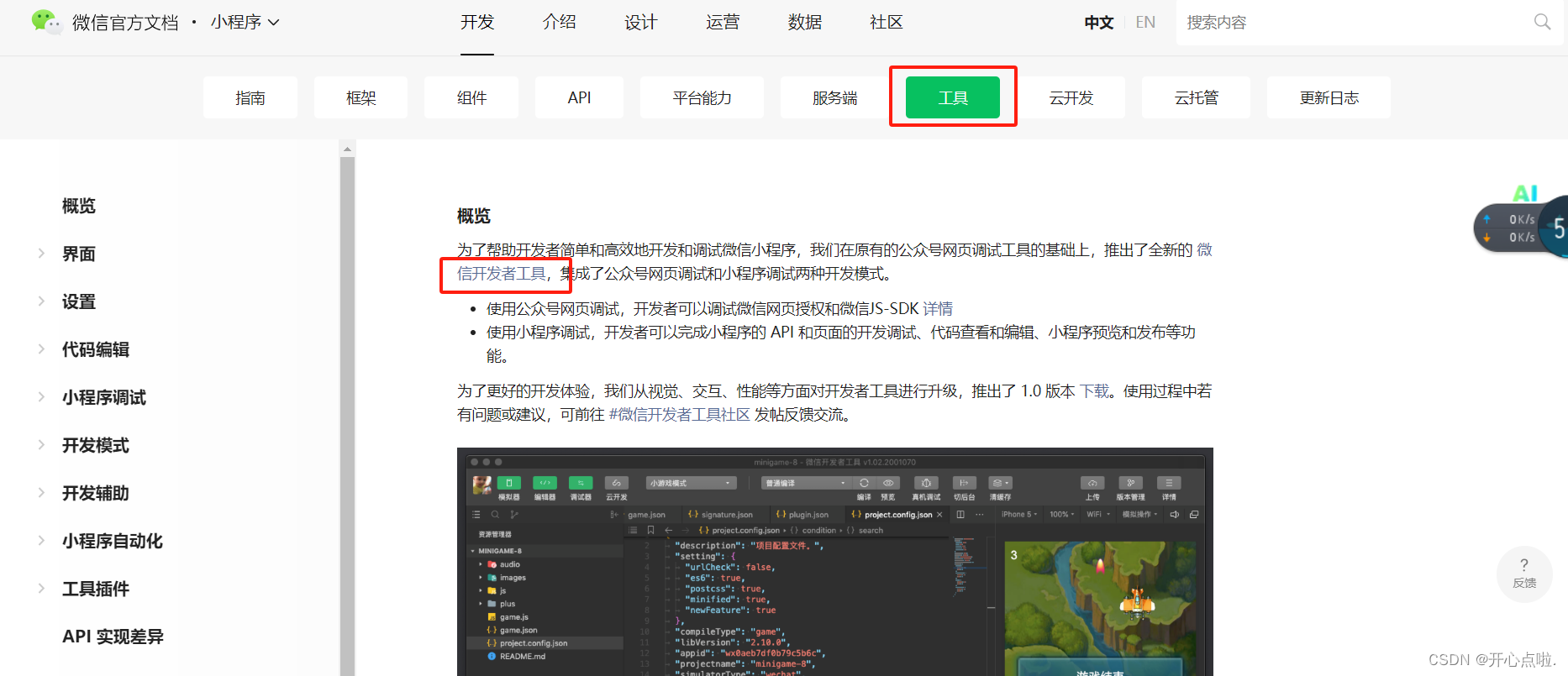Expand the 小程序调试 sidebar section
The width and height of the screenshot is (1568, 676).
[x=41, y=396]
